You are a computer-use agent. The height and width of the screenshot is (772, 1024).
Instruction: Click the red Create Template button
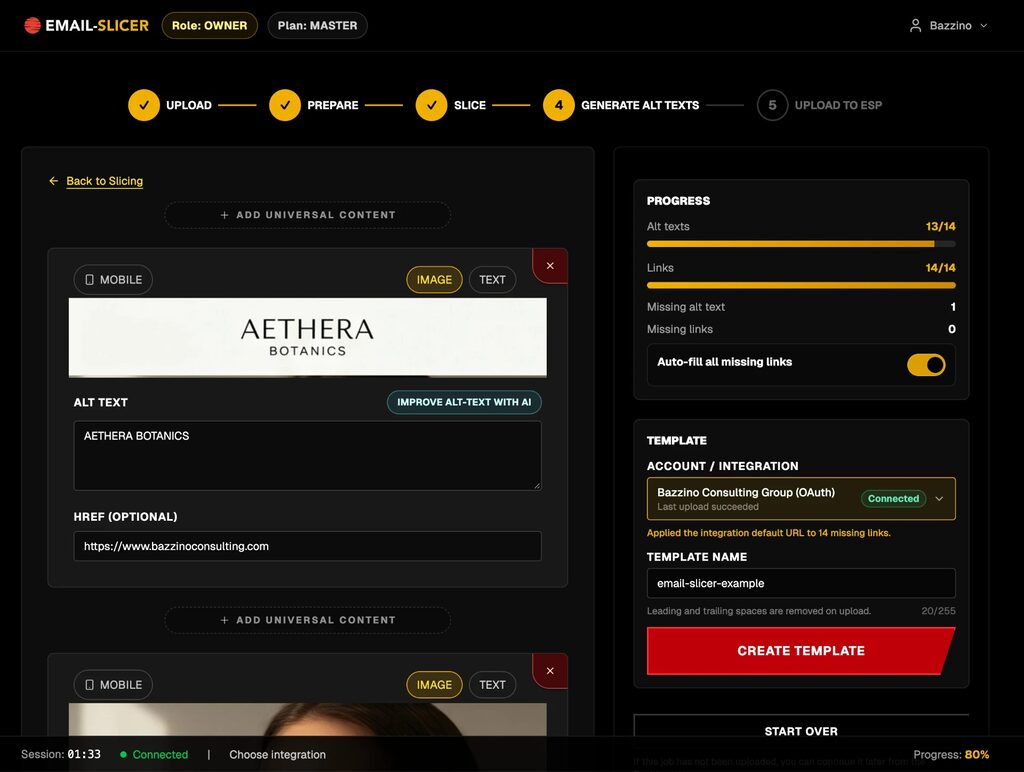click(801, 651)
